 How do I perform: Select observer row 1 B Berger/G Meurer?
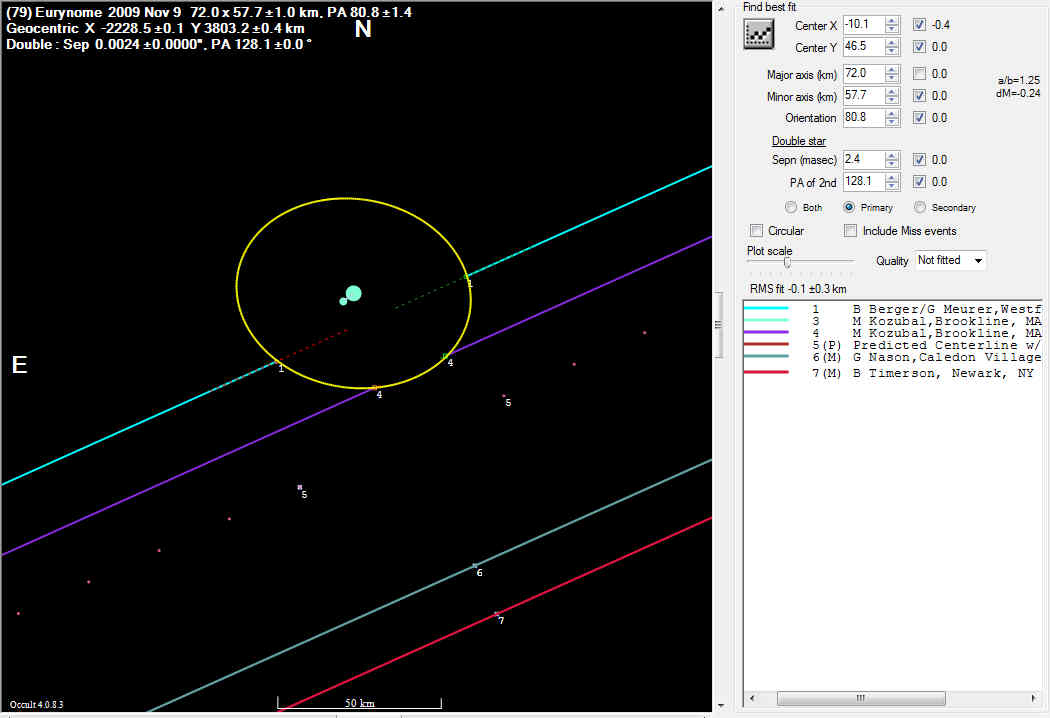[893, 309]
